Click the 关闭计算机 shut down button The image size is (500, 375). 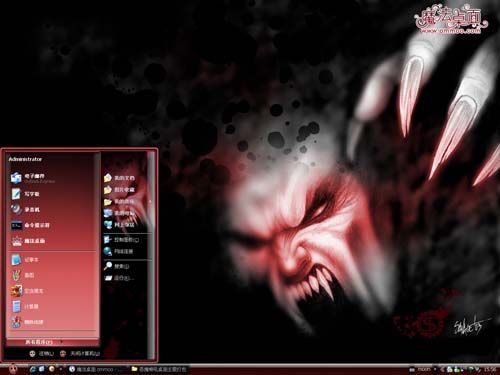point(80,353)
